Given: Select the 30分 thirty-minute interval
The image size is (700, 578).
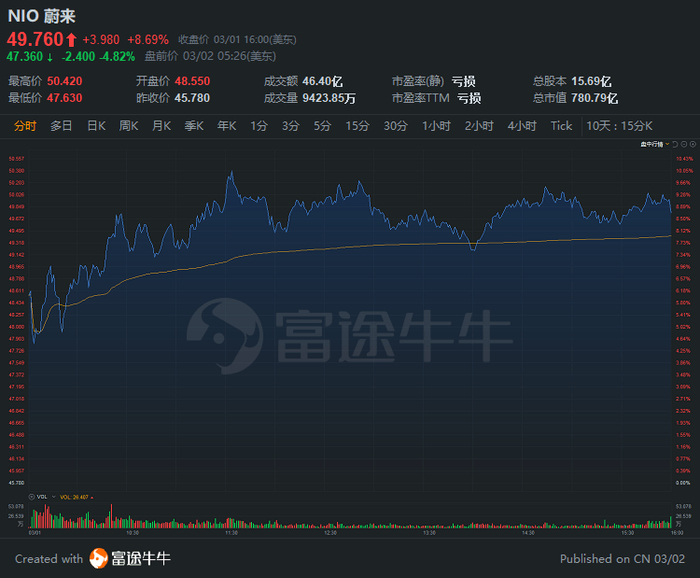Looking at the screenshot, I should pyautogui.click(x=396, y=126).
